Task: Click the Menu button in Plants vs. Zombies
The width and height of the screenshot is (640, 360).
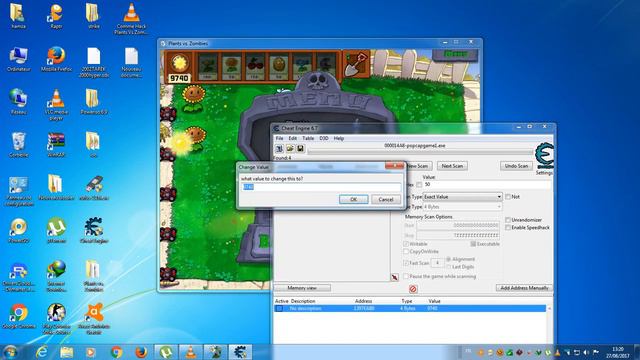Action: click(455, 54)
